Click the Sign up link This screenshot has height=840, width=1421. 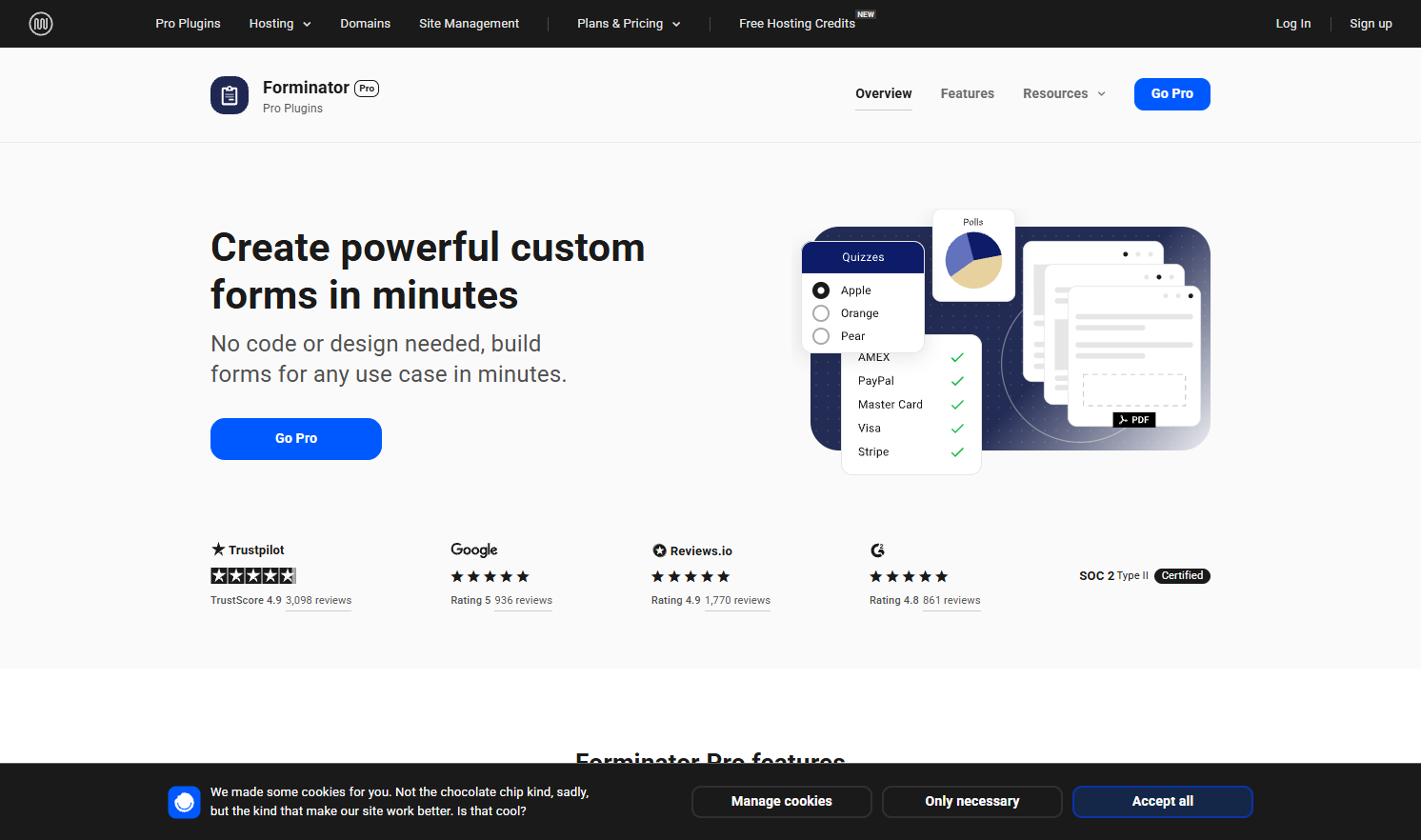pos(1371,24)
